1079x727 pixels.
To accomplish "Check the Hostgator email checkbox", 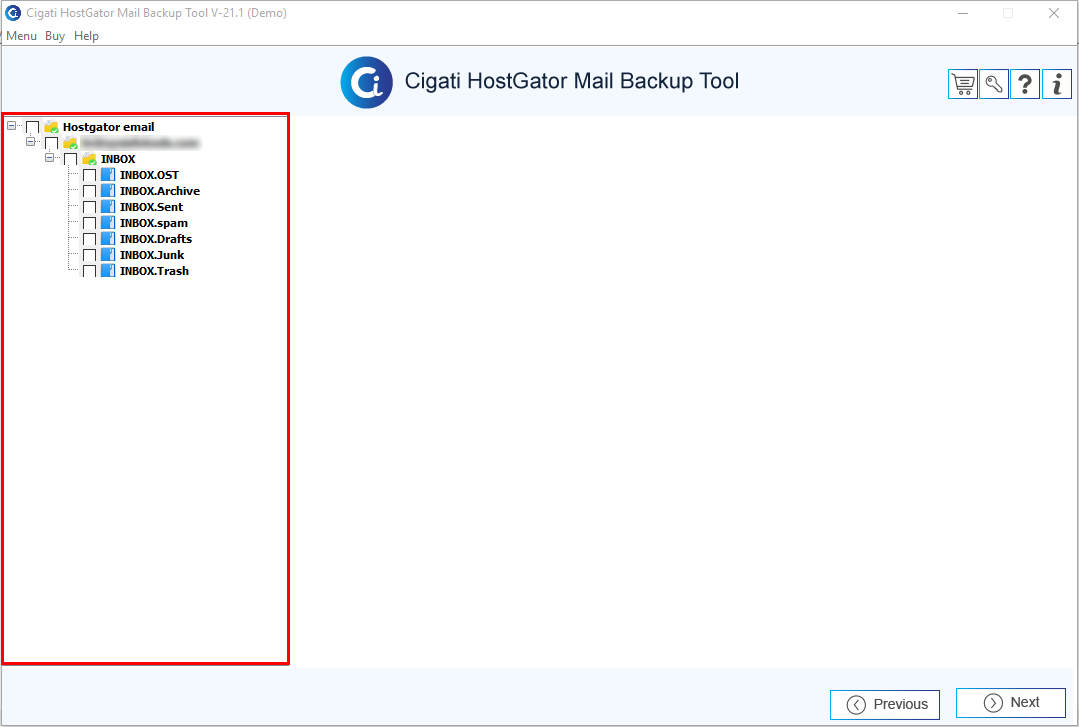I will tap(32, 127).
